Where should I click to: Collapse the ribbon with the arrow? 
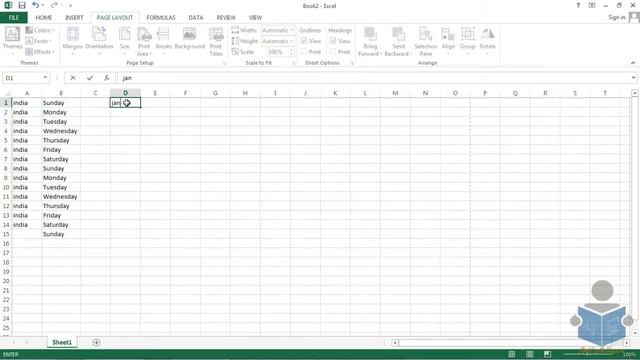tap(633, 63)
